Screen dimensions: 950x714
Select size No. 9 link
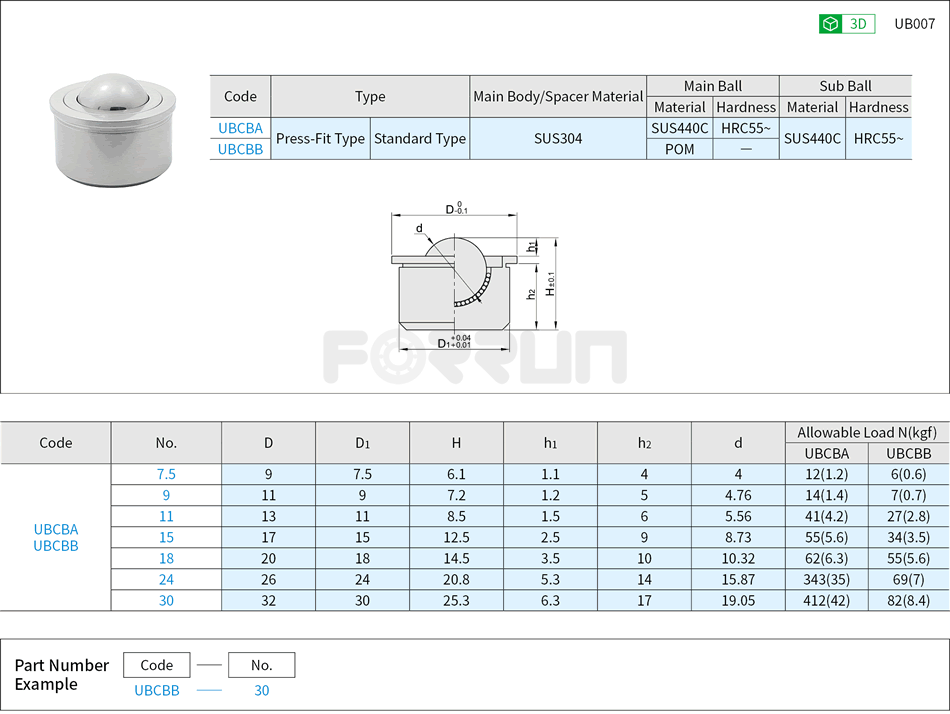coord(166,495)
